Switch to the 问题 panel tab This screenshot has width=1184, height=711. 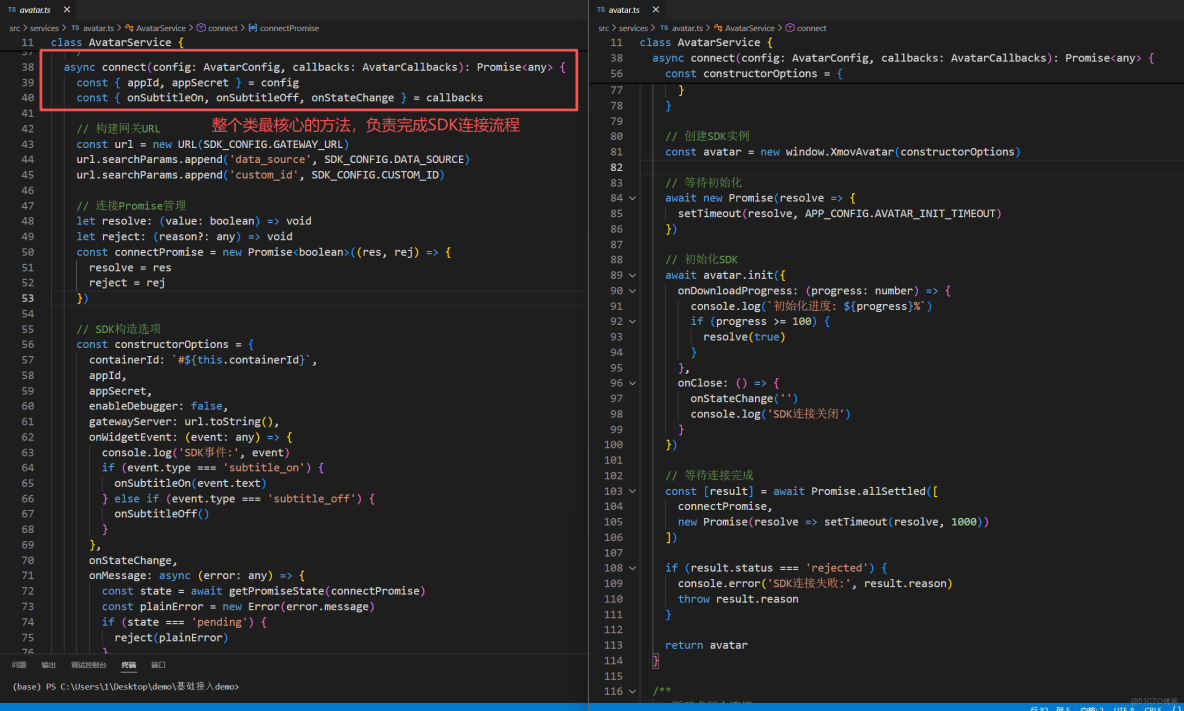19,665
